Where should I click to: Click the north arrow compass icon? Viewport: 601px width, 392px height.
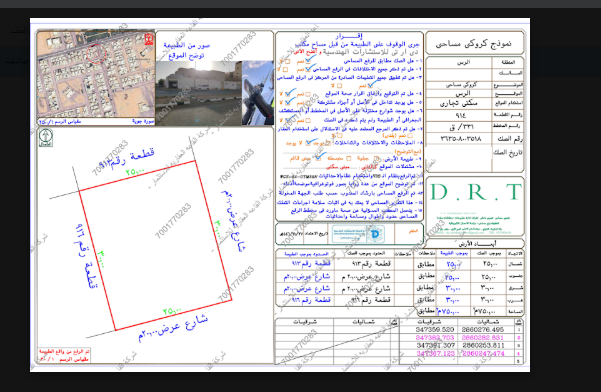pyautogui.click(x=46, y=138)
